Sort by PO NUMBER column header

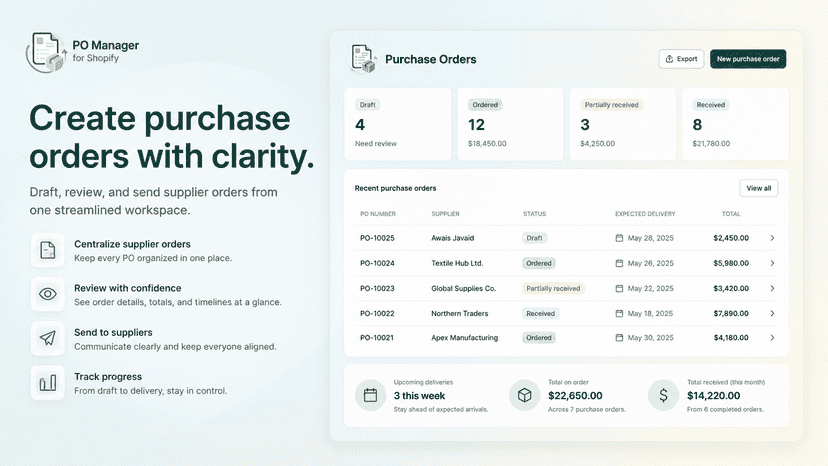pos(378,214)
